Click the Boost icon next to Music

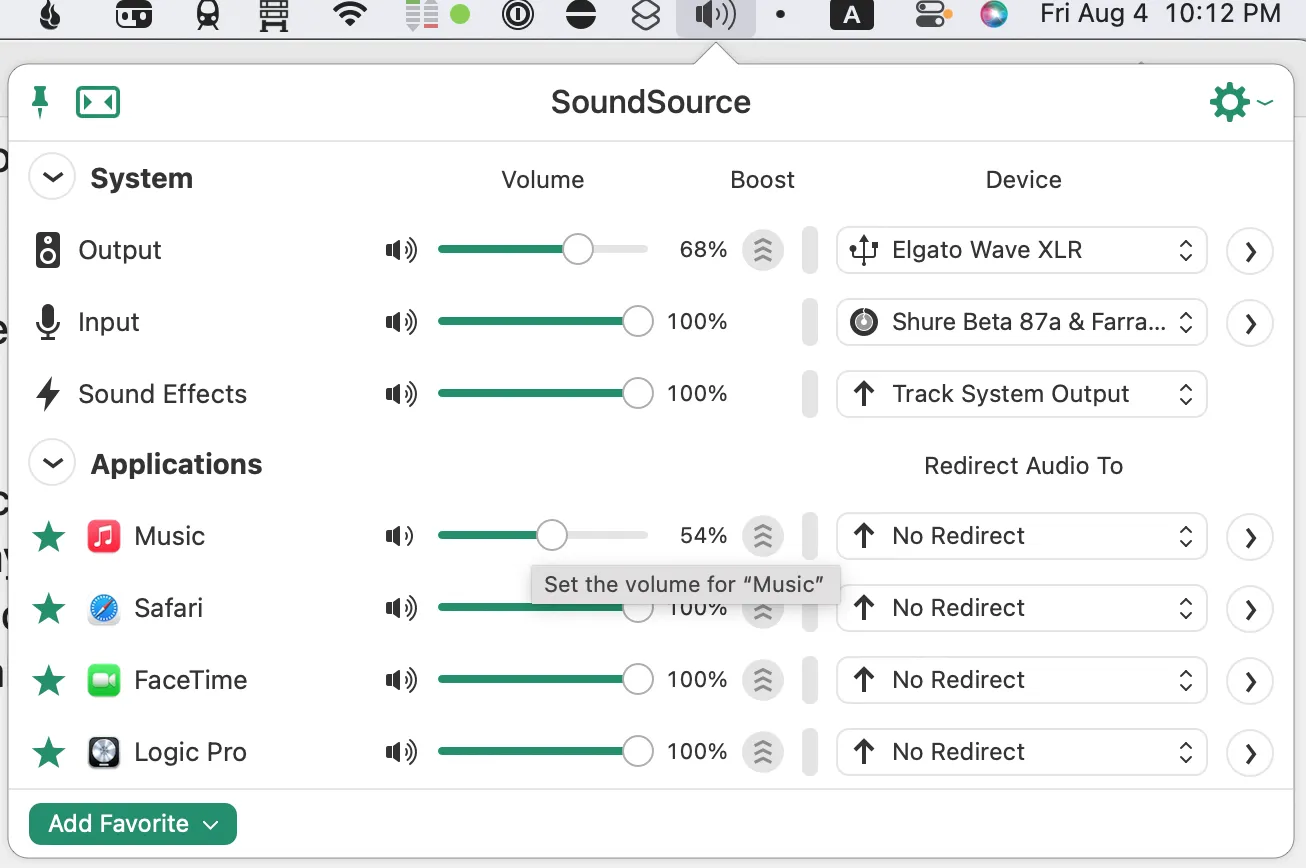pyautogui.click(x=762, y=536)
